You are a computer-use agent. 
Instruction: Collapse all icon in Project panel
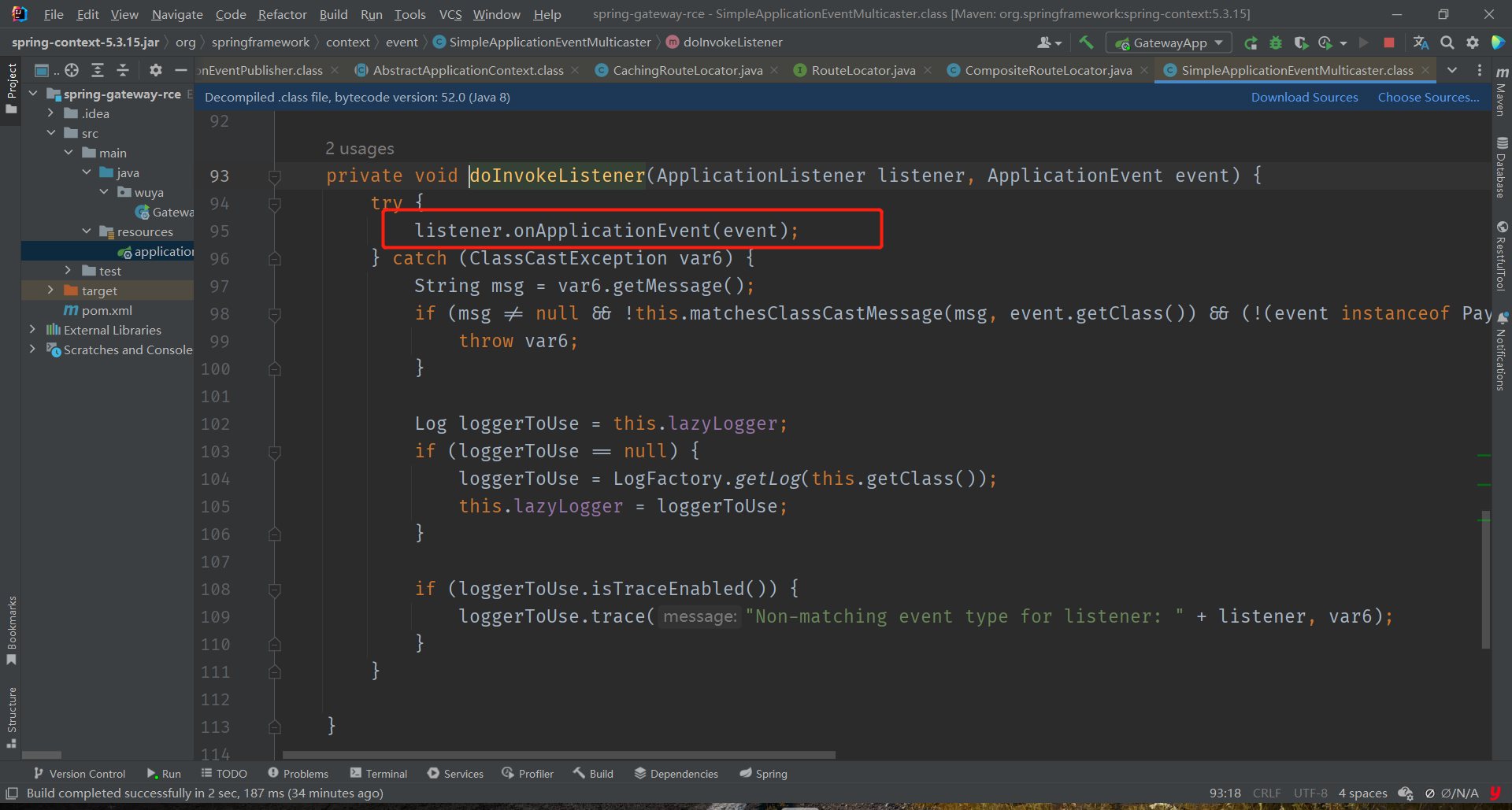pyautogui.click(x=123, y=70)
